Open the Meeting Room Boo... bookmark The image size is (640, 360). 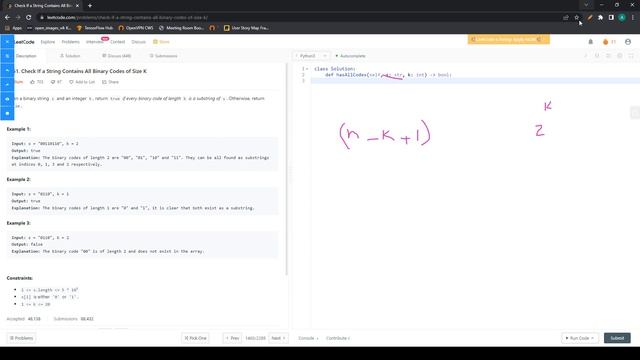181,28
